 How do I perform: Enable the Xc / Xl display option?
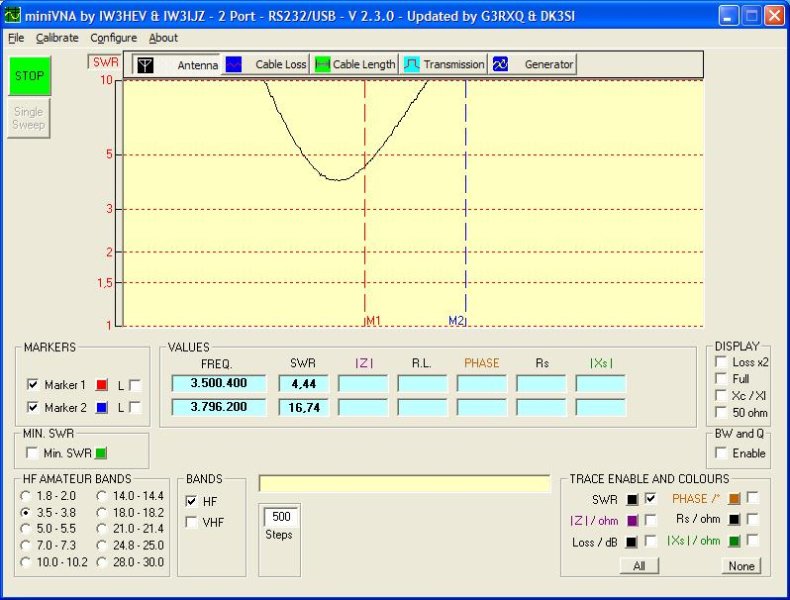click(721, 395)
